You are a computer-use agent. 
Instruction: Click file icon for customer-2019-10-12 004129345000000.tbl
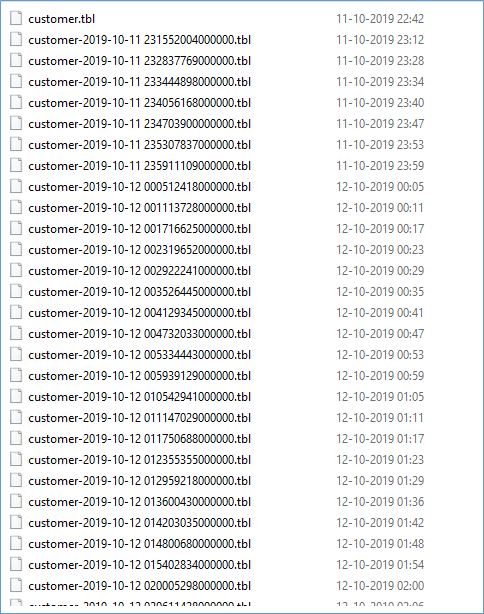16,312
